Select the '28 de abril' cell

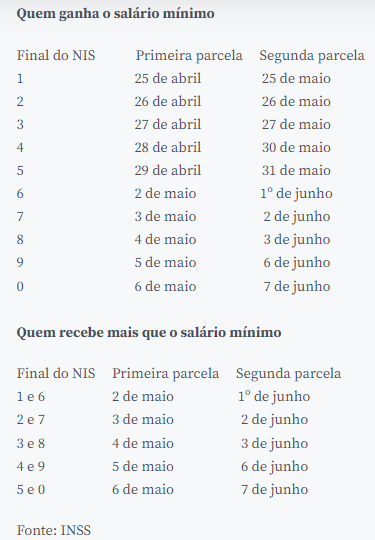168,147
